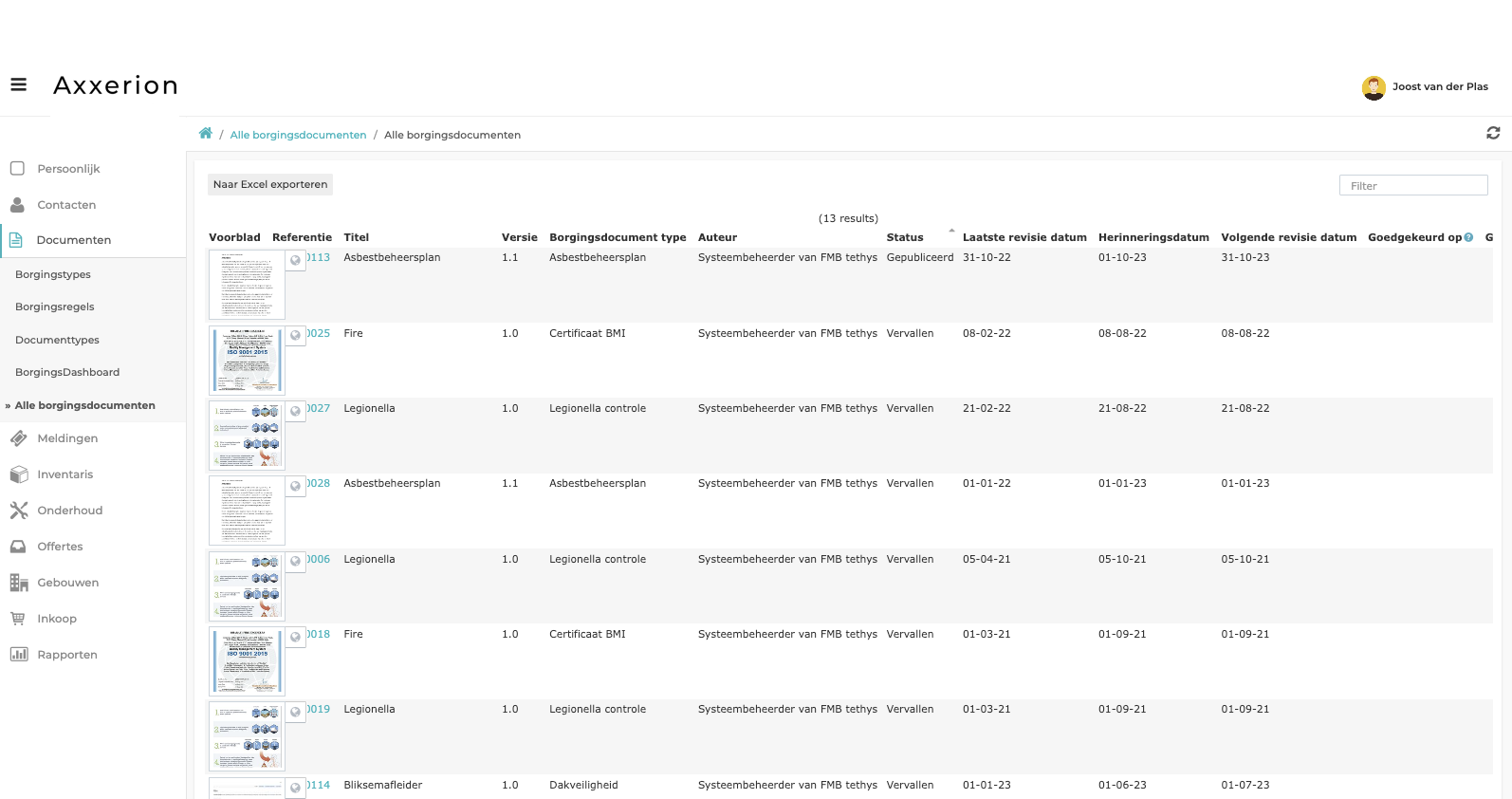Click Joost van der Plas avatar
Viewport: 1512px width, 799px height.
[x=1374, y=87]
